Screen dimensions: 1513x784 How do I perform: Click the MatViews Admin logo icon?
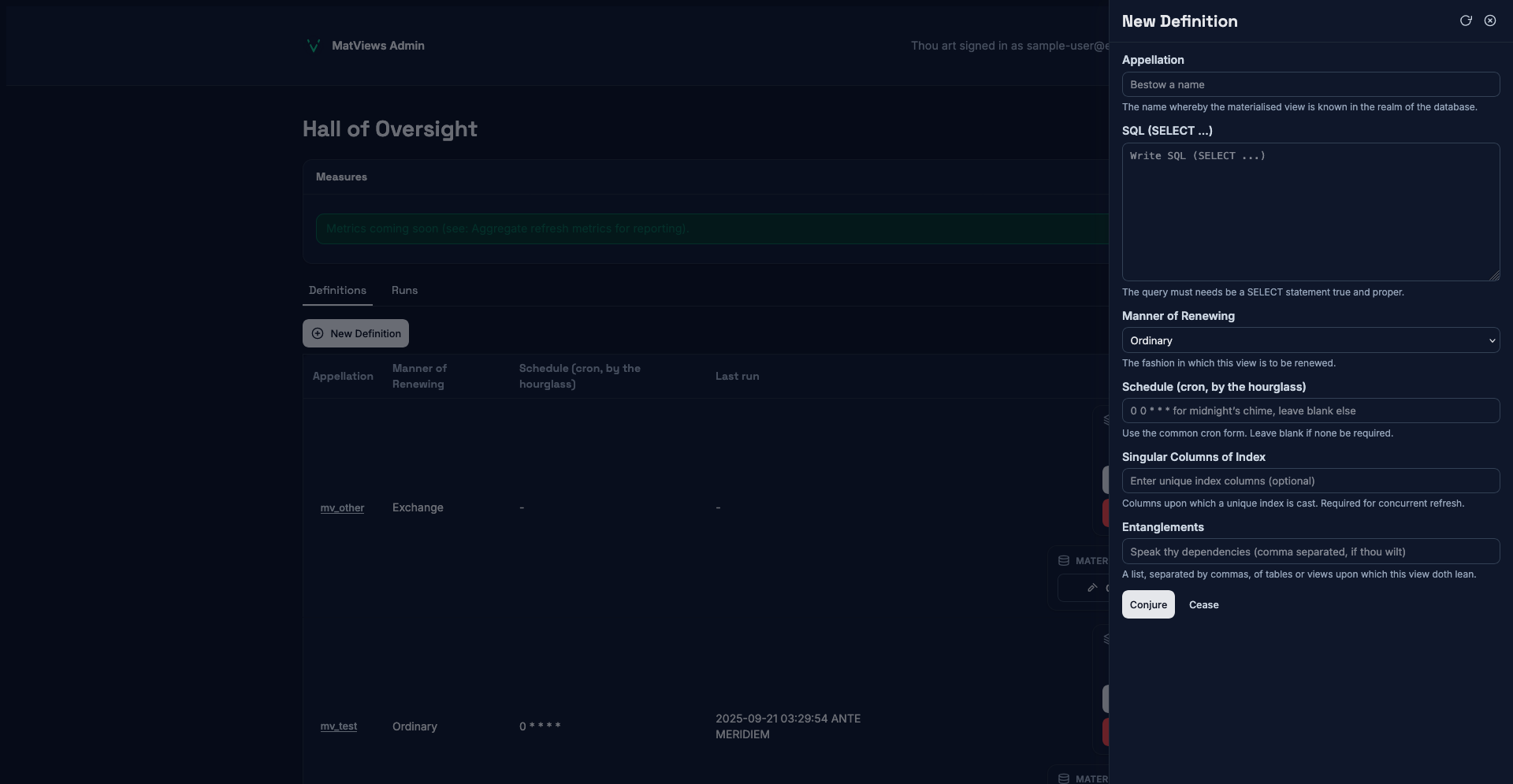(x=313, y=46)
